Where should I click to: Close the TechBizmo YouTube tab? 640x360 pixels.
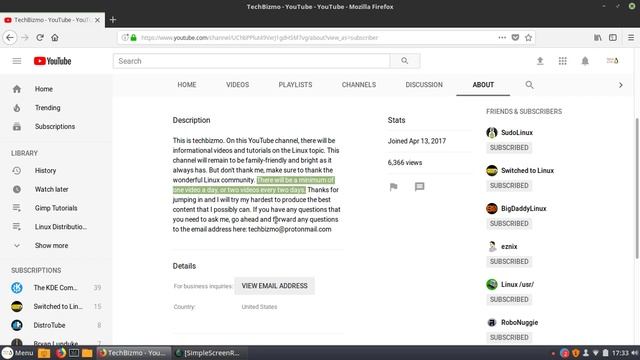97,20
